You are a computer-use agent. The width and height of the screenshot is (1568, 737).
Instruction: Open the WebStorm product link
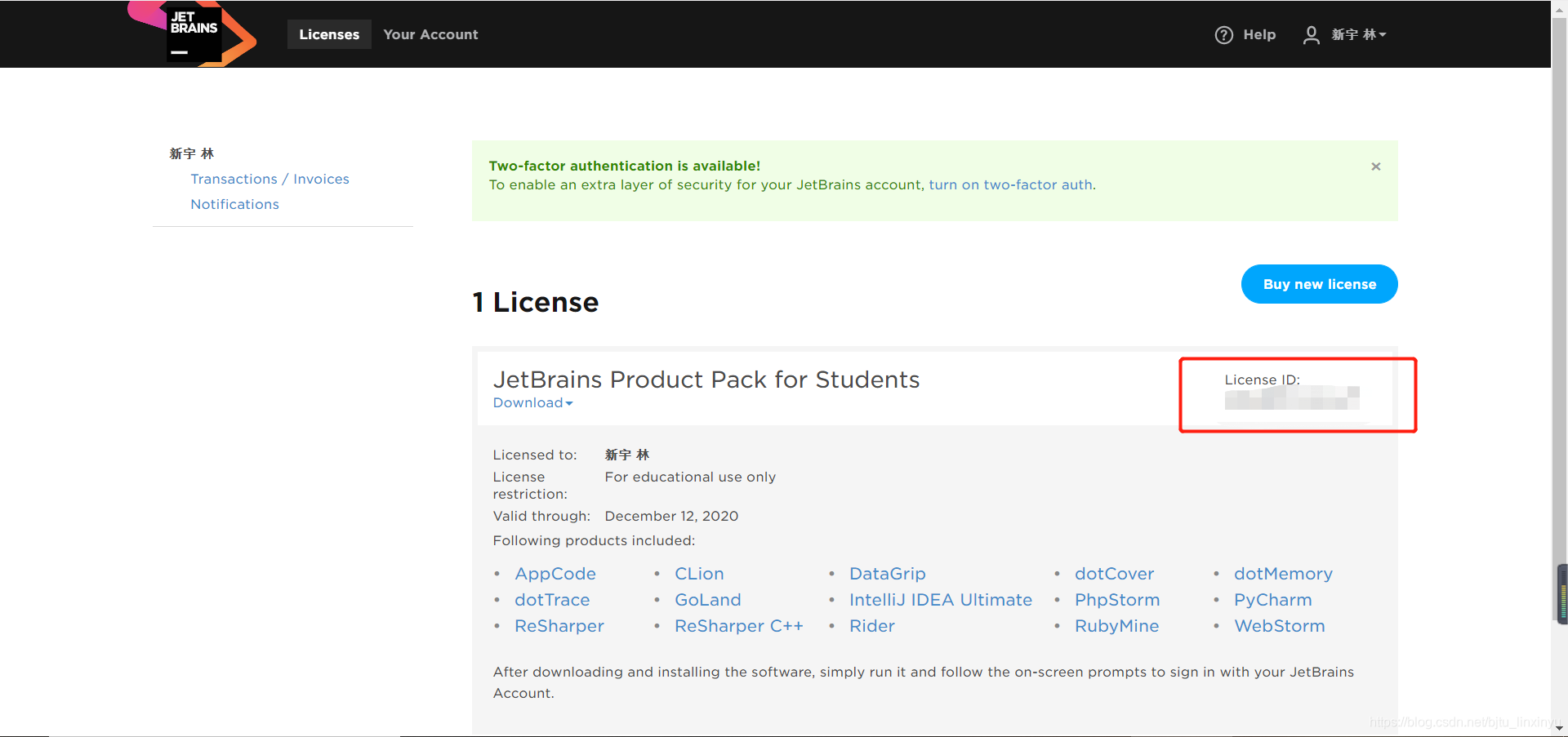pyautogui.click(x=1280, y=626)
